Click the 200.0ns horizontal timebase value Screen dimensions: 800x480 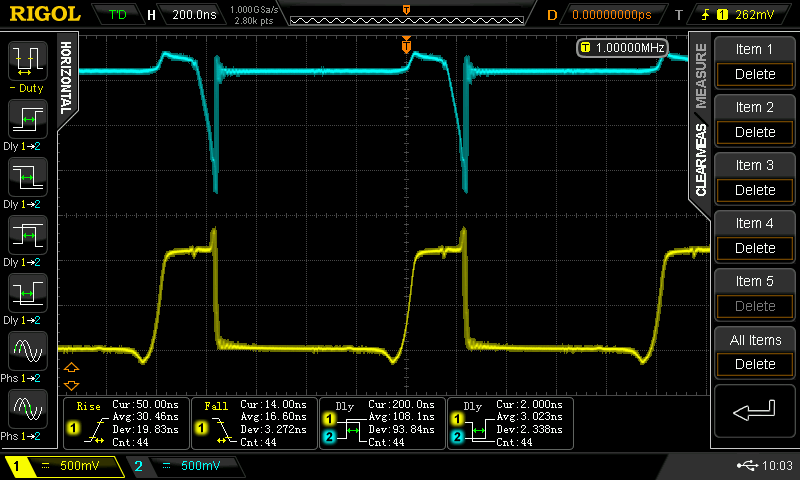194,15
